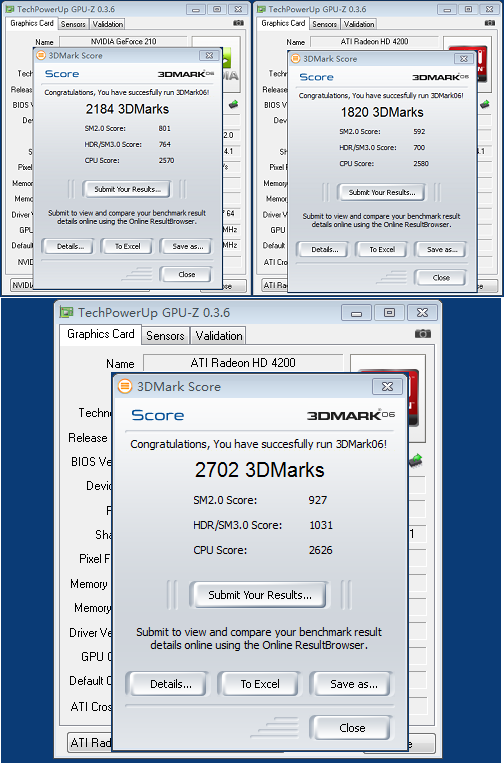The height and width of the screenshot is (763, 504).
Task: Click the SM2.0 Score value 927
Action: pyautogui.click(x=318, y=500)
